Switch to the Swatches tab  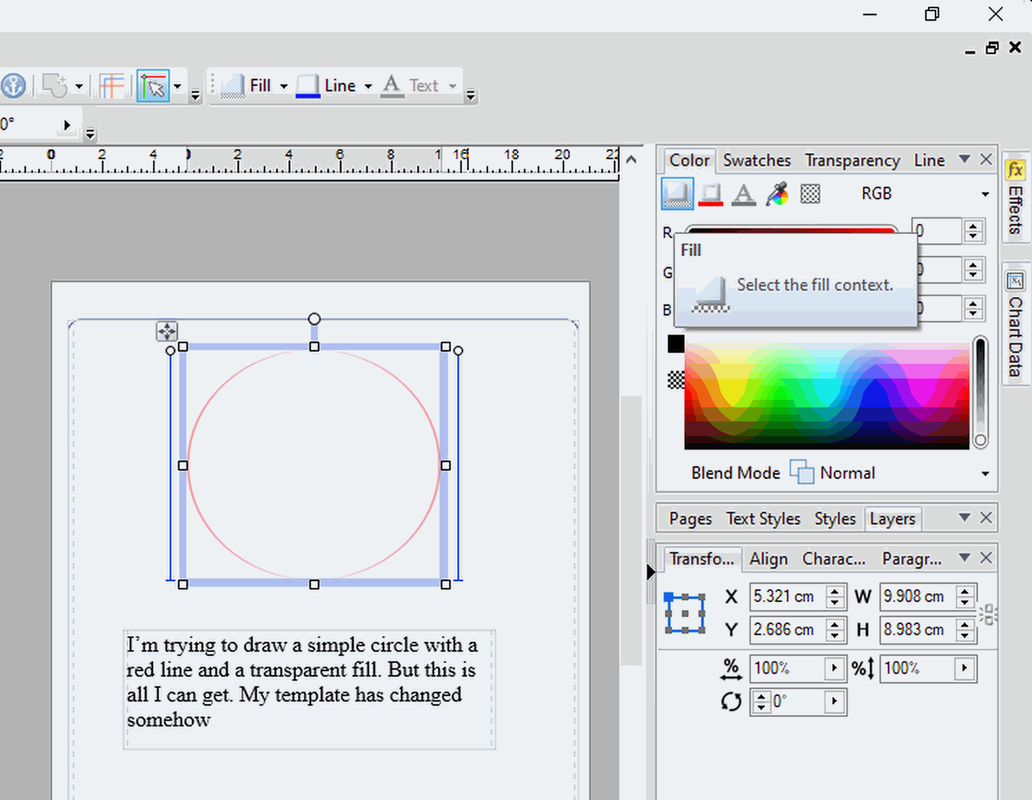point(757,160)
